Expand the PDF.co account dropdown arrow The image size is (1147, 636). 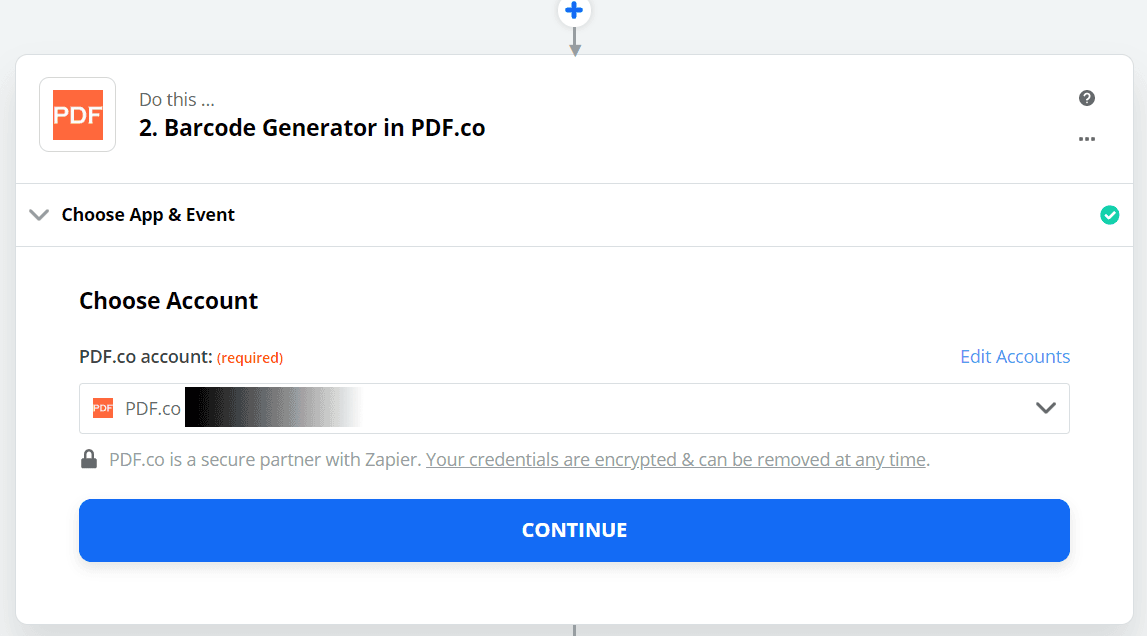(1046, 408)
